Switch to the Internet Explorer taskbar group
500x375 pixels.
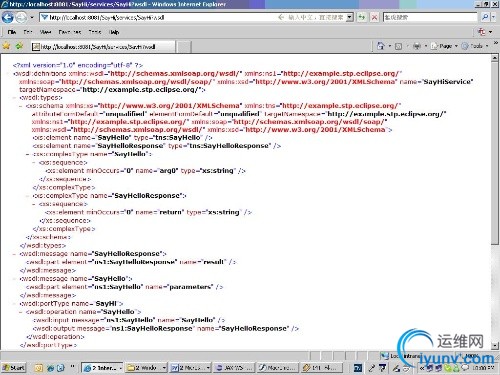(102, 368)
